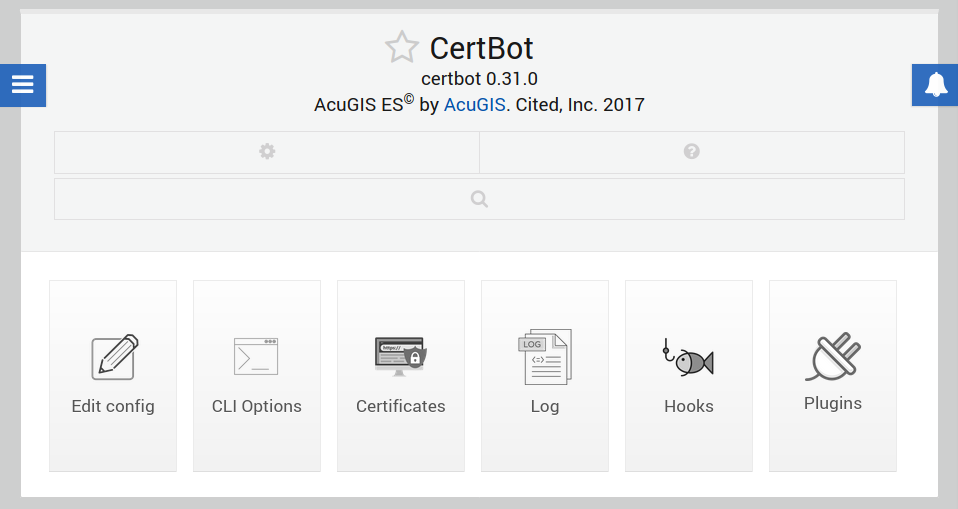Screen dimensions: 958x509
Task: Go to the "Certificates" label
Action: coord(401,406)
